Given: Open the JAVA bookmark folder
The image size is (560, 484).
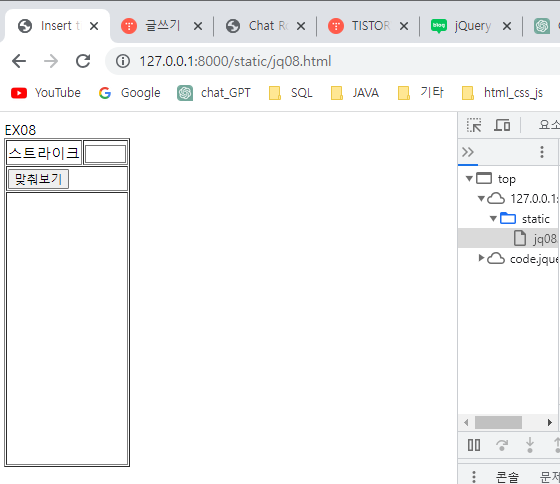Looking at the screenshot, I should [x=355, y=93].
